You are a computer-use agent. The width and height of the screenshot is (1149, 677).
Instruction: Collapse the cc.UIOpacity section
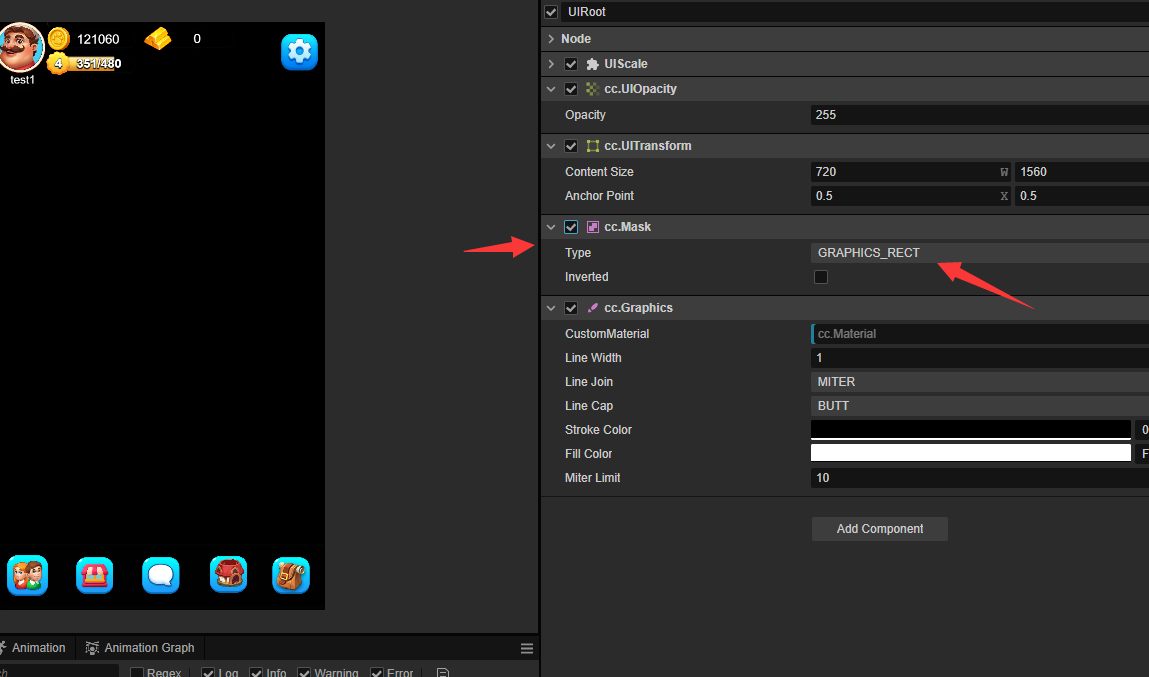tap(551, 89)
